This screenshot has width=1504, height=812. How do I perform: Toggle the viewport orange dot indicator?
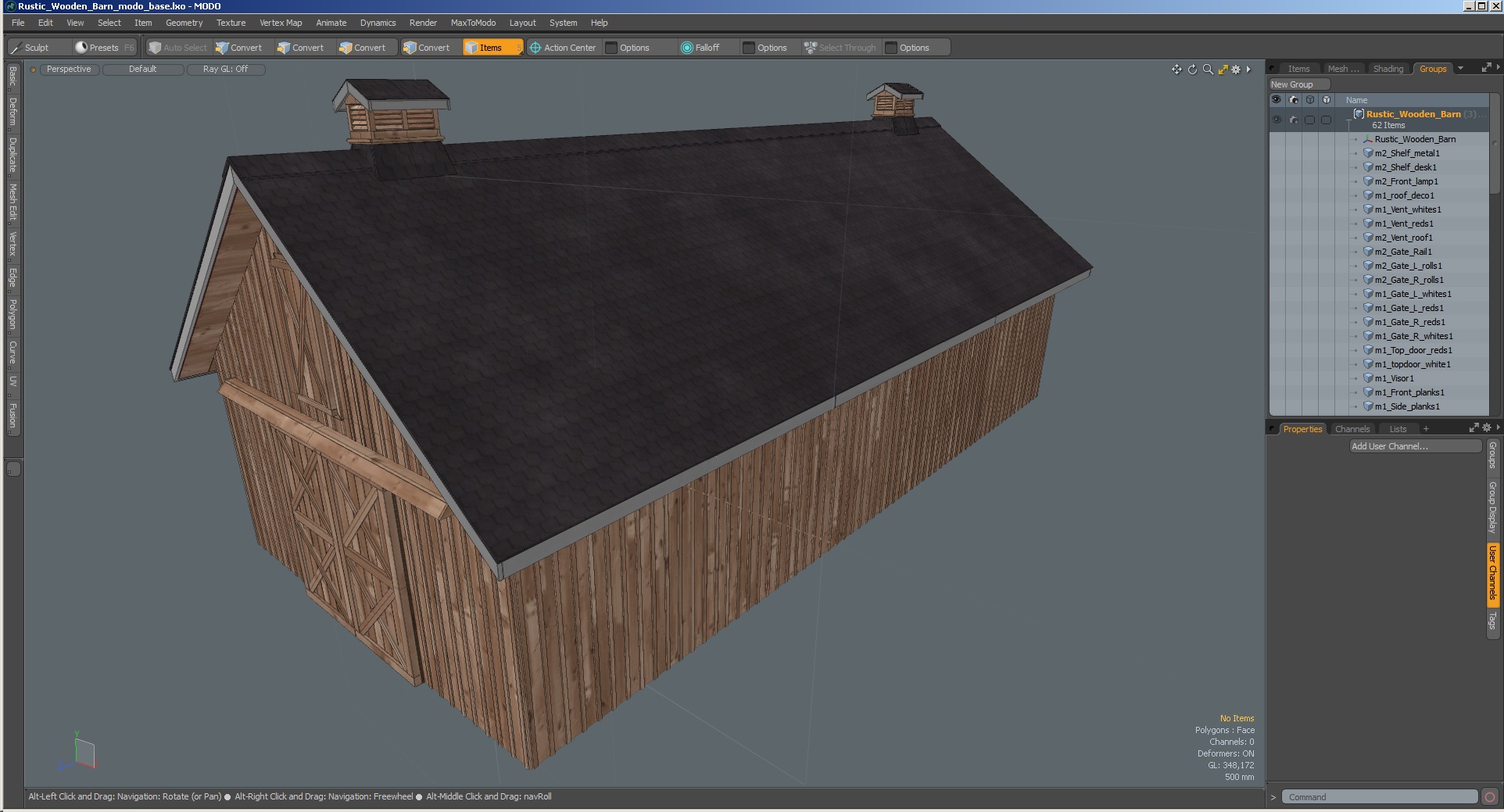tap(33, 70)
